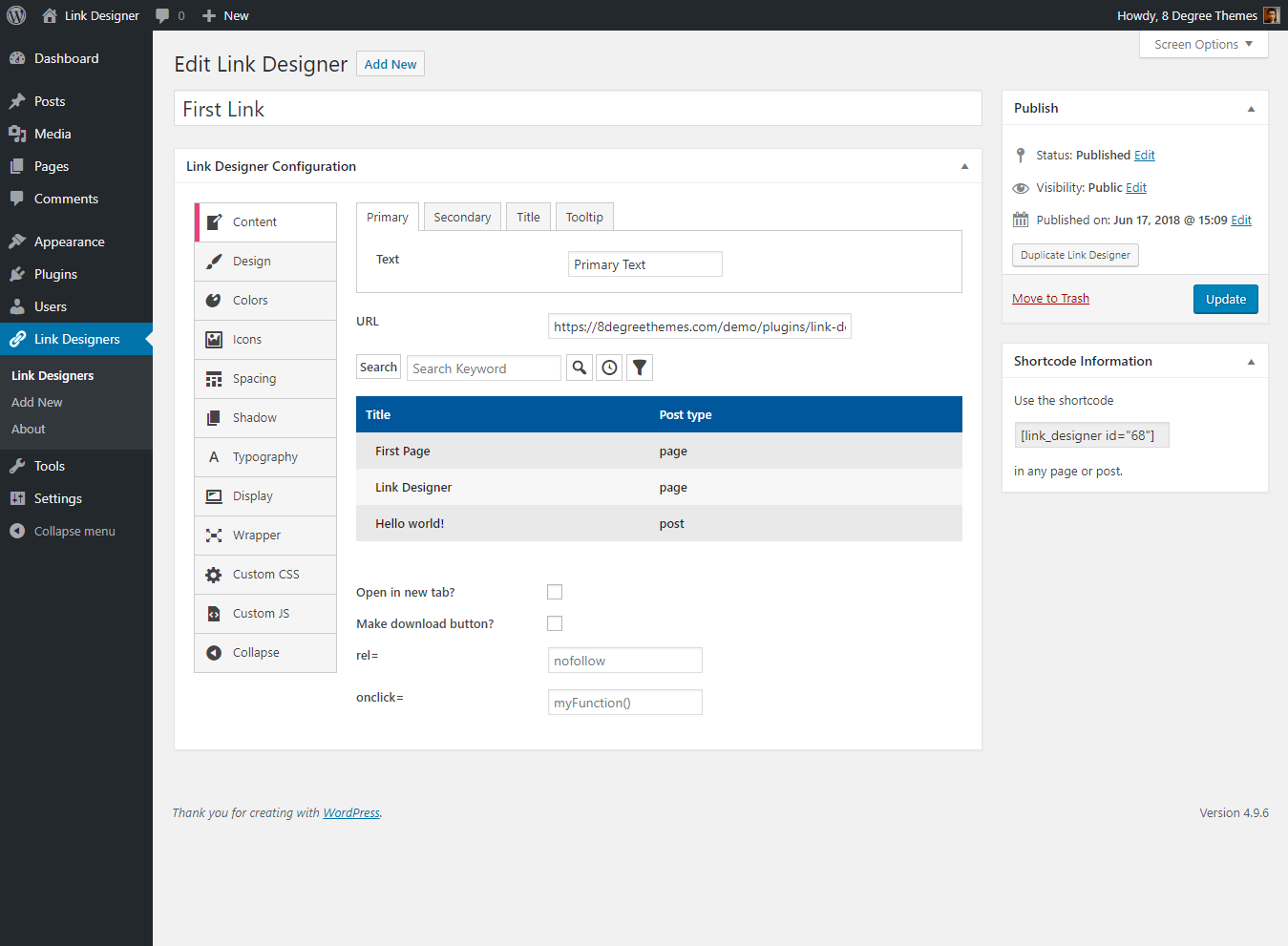Click the Colors palette icon
Image resolution: width=1288 pixels, height=946 pixels.
pyautogui.click(x=214, y=300)
